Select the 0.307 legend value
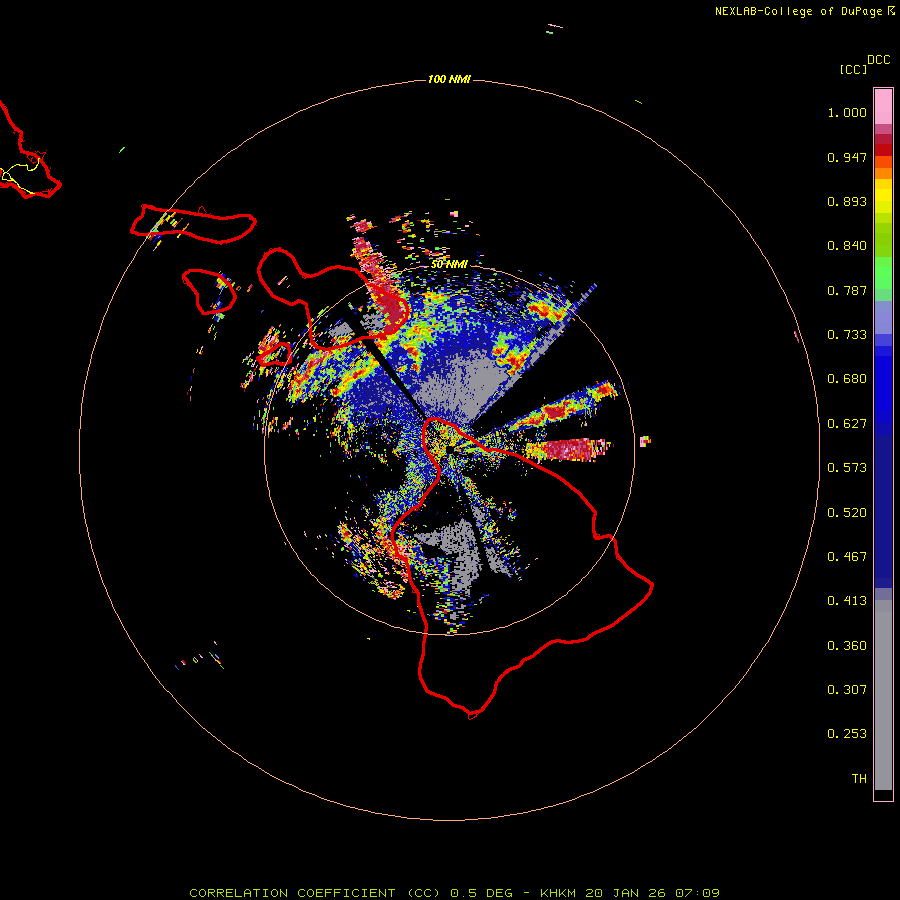This screenshot has width=900, height=900. coord(847,690)
